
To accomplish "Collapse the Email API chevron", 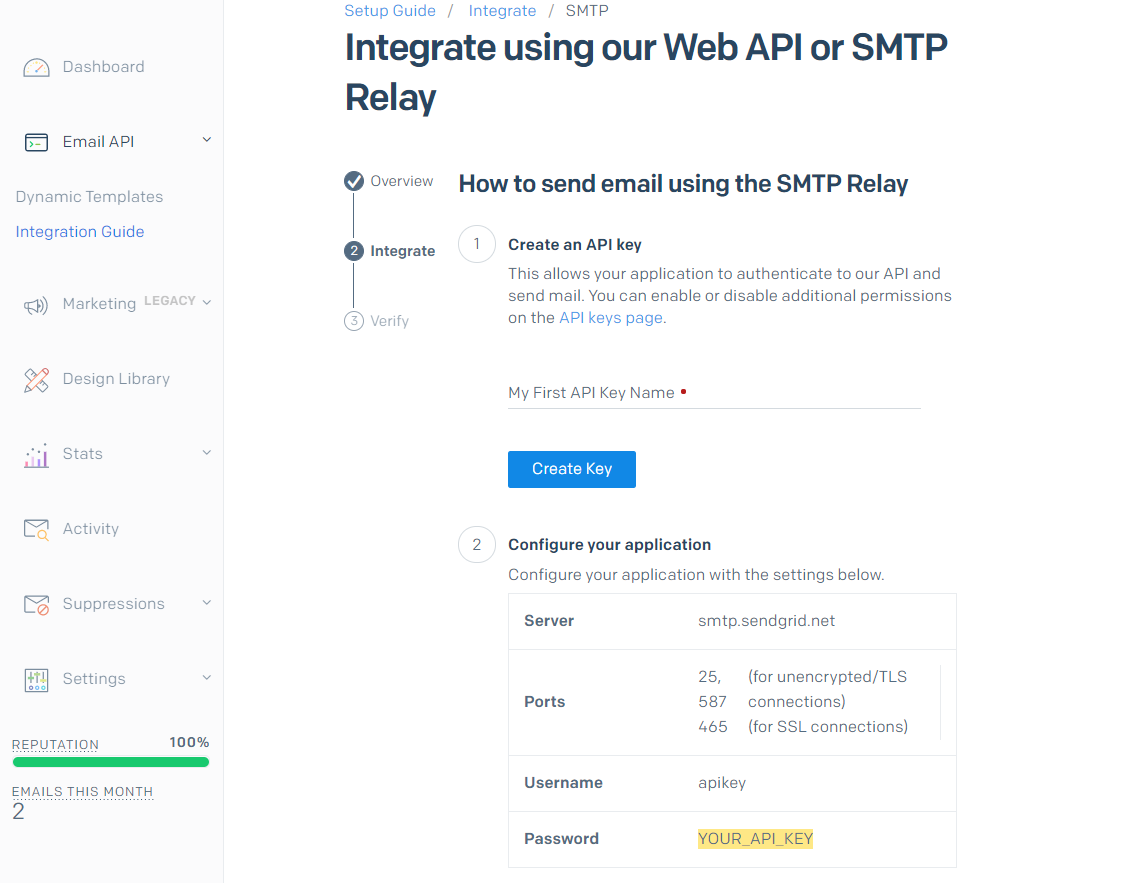I will point(207,140).
